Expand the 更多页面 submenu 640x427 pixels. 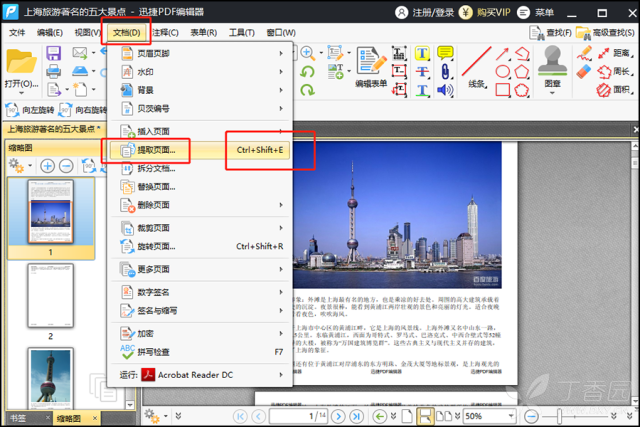tap(200, 269)
